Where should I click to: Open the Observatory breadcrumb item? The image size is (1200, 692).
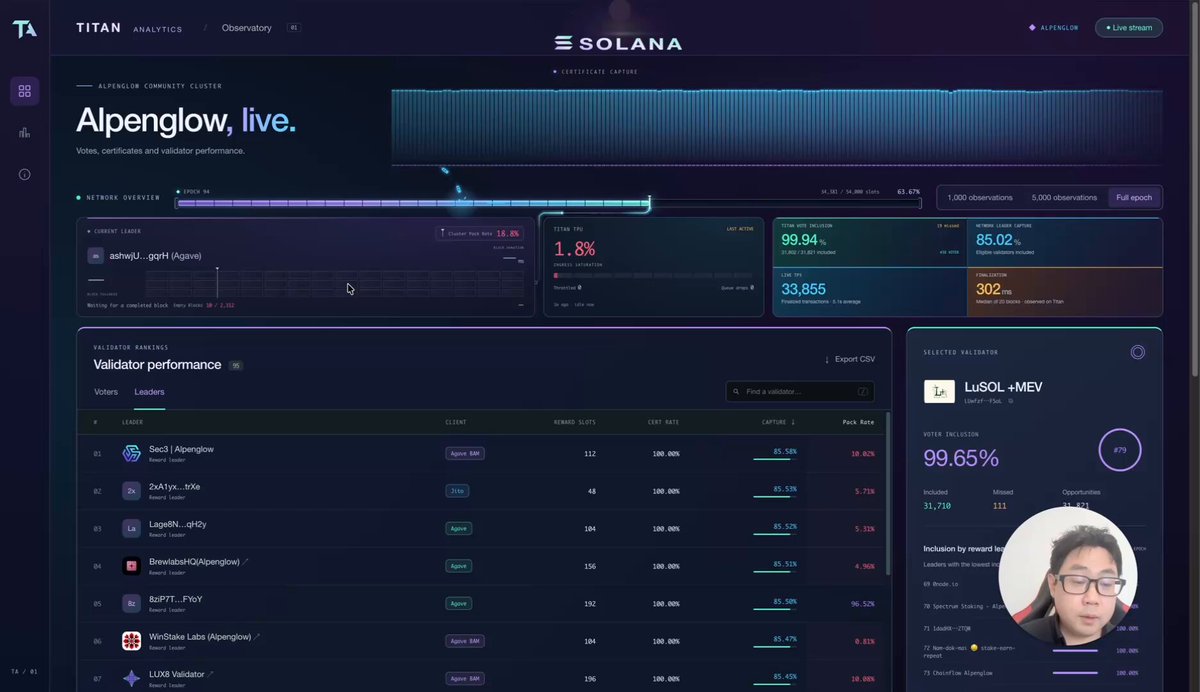[246, 28]
